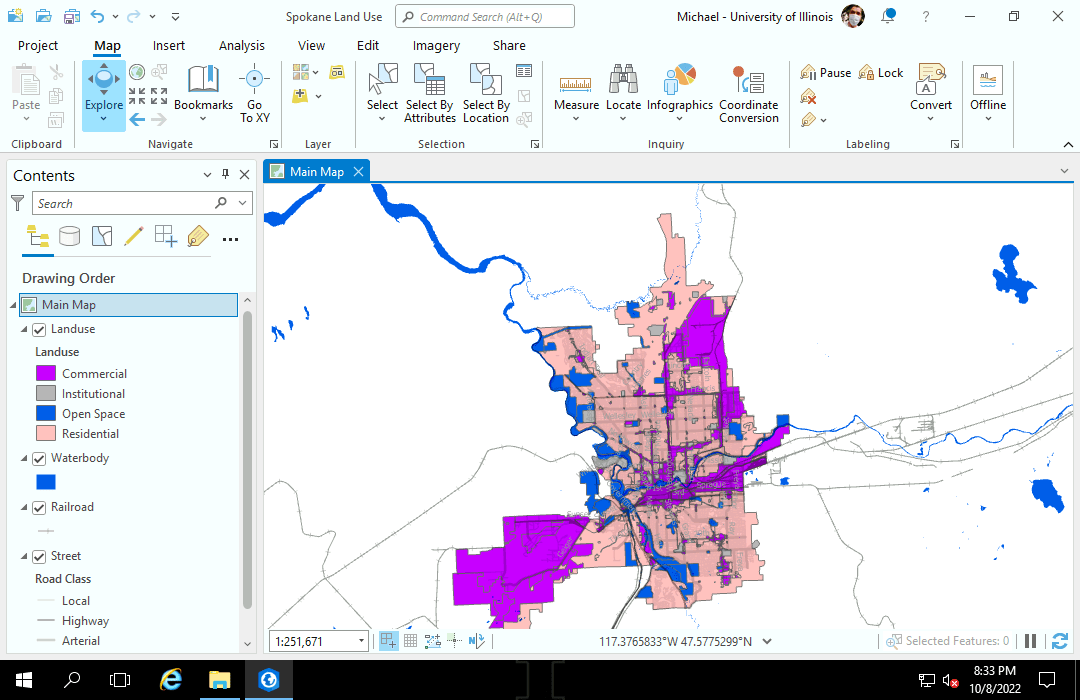Uncheck the Waterbody layer visibility

[38, 458]
